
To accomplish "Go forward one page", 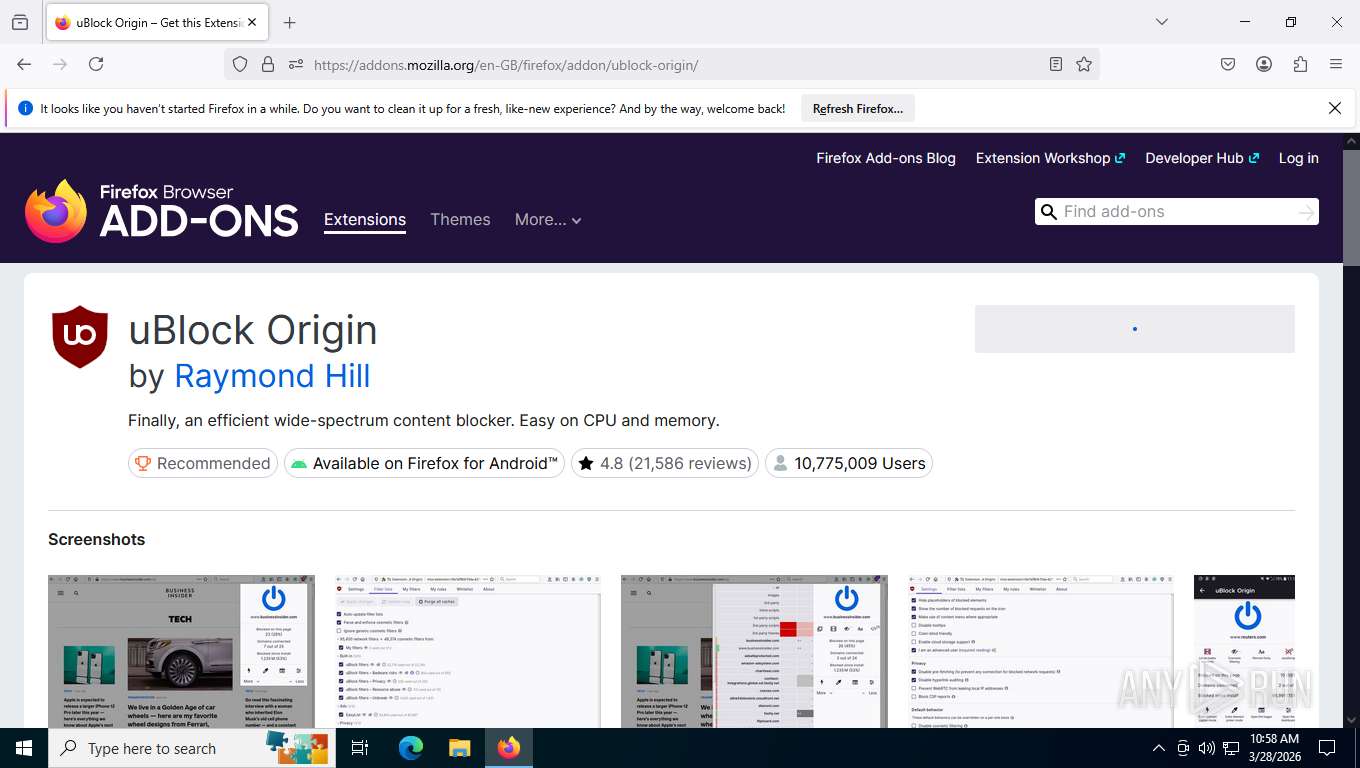I will [x=60, y=64].
